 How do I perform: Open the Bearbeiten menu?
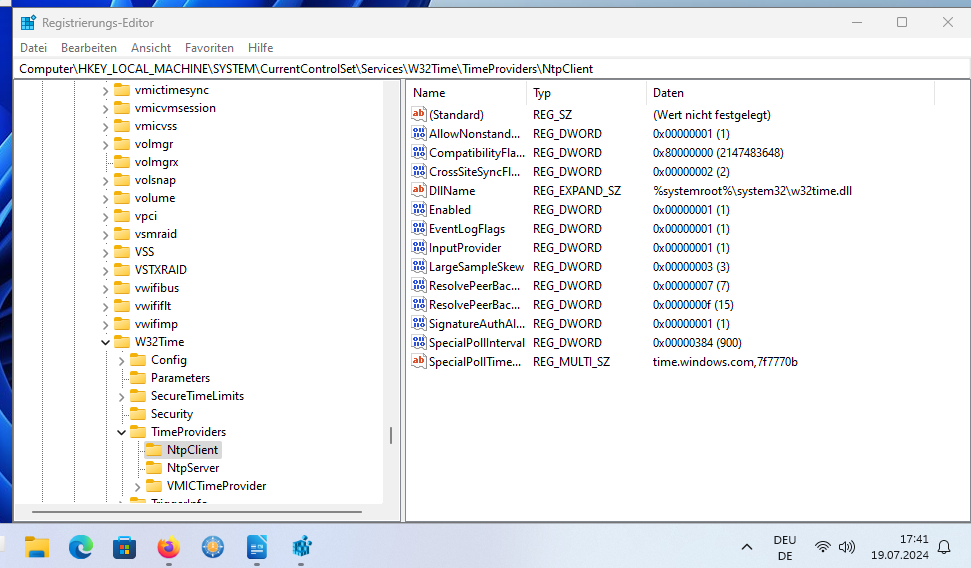click(89, 48)
